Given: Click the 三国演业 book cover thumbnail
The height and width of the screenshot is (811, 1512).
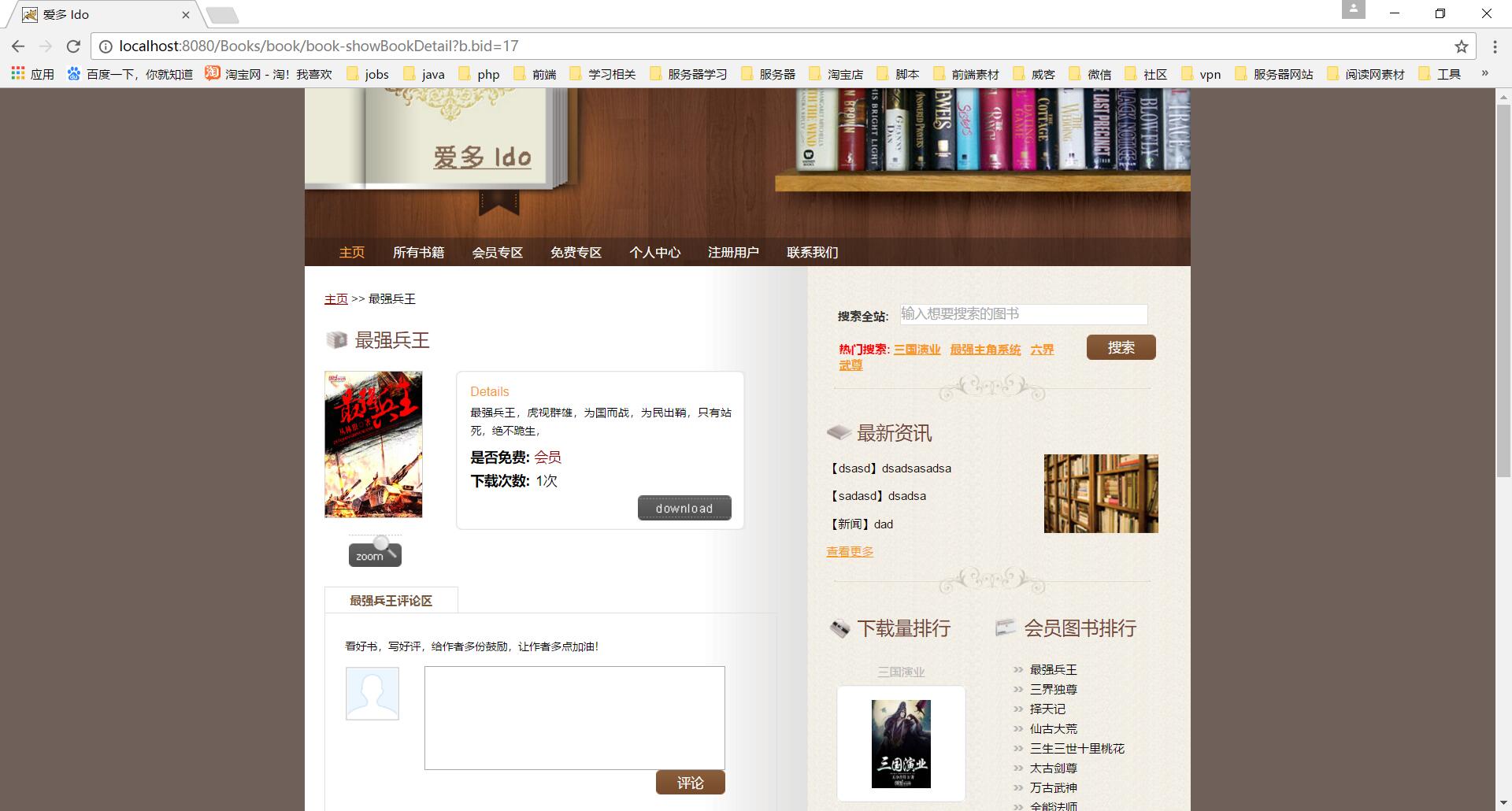Looking at the screenshot, I should (x=901, y=743).
